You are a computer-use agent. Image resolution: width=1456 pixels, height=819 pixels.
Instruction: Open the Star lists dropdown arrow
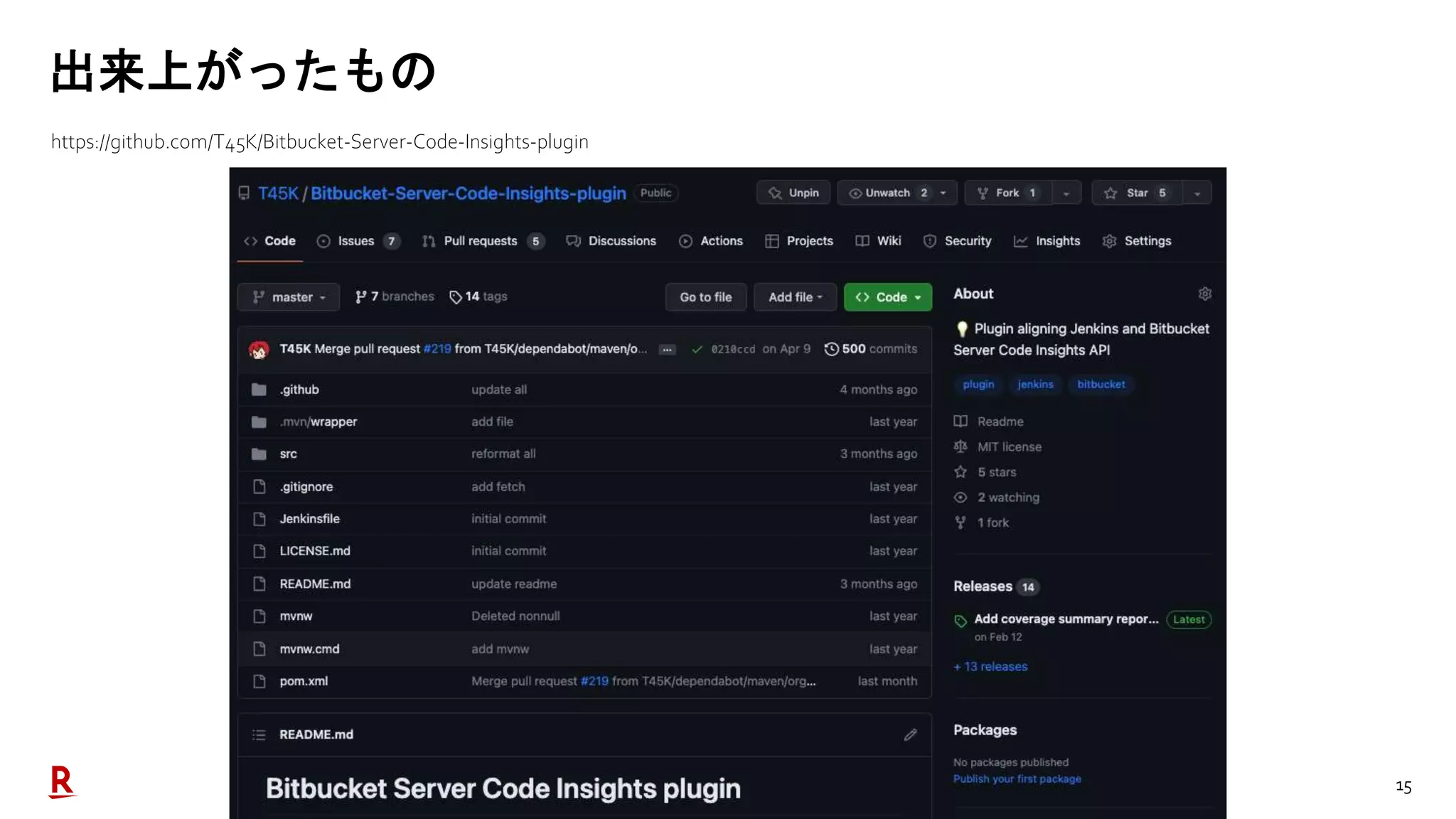pos(1197,193)
